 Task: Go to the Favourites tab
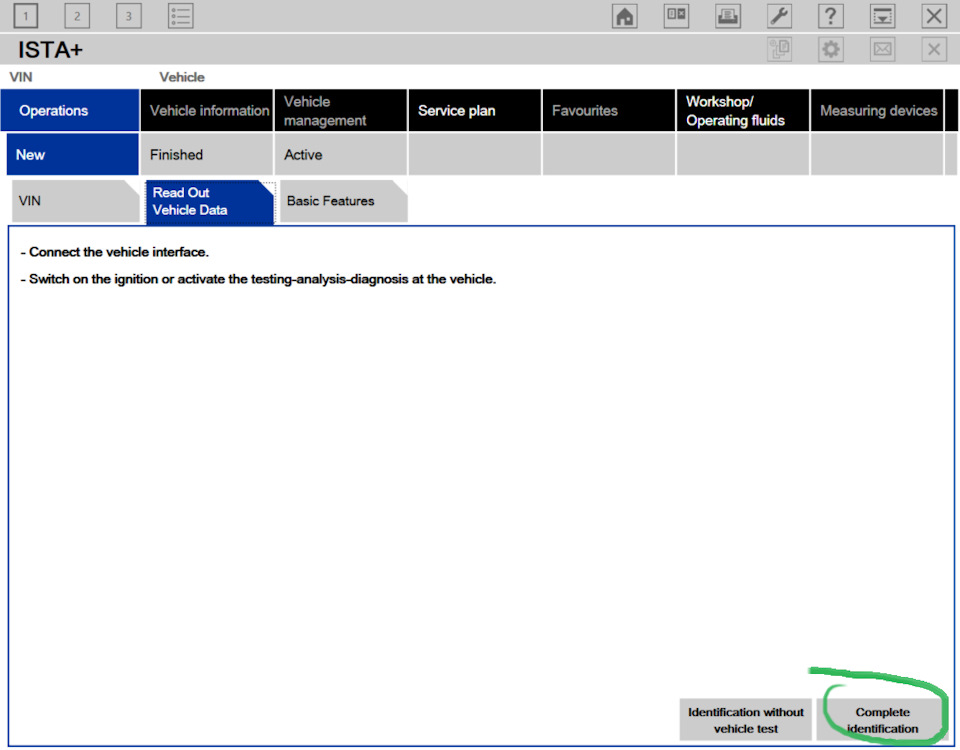609,110
